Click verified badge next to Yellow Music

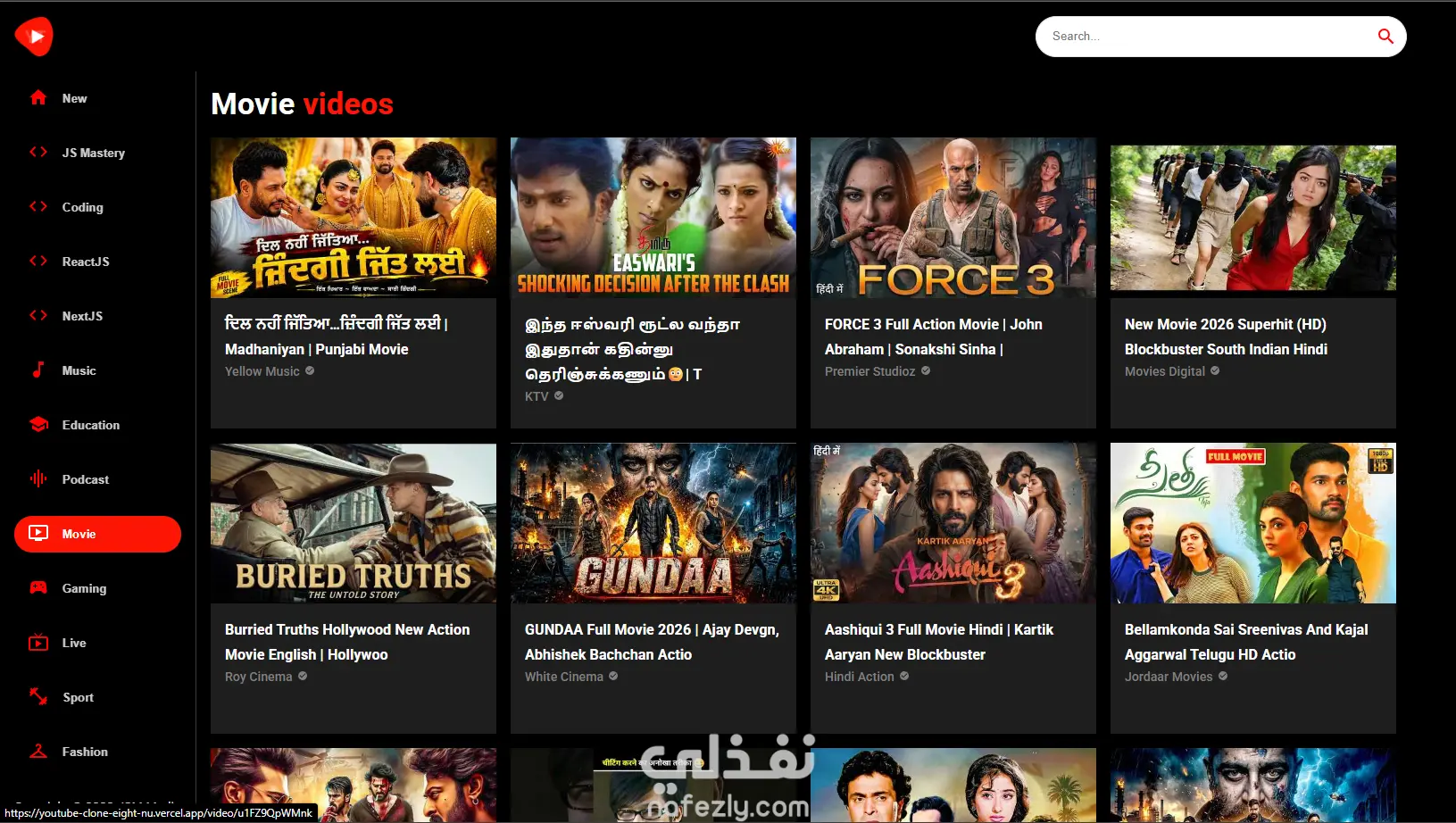tap(310, 370)
